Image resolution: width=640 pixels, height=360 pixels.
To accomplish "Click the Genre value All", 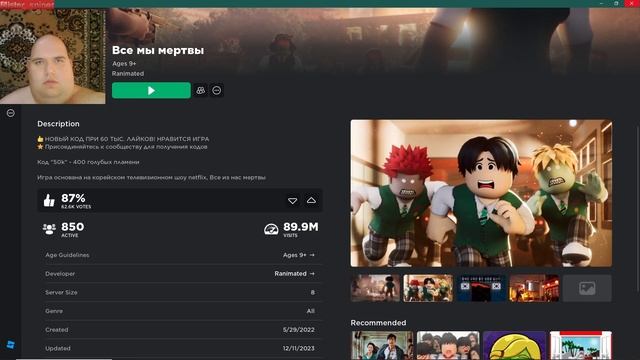I will (x=311, y=311).
